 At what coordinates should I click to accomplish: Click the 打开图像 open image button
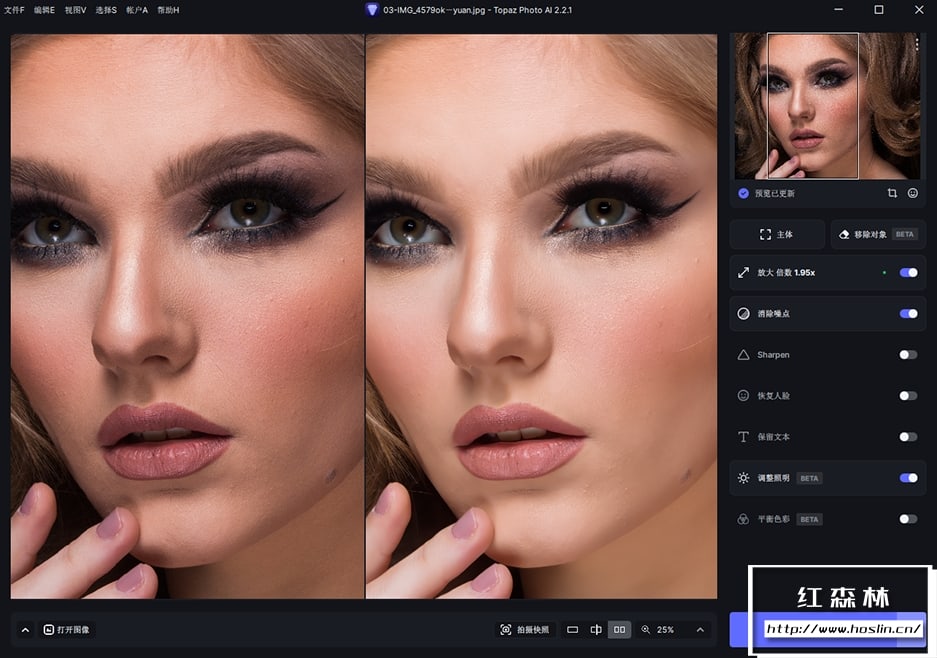click(66, 630)
